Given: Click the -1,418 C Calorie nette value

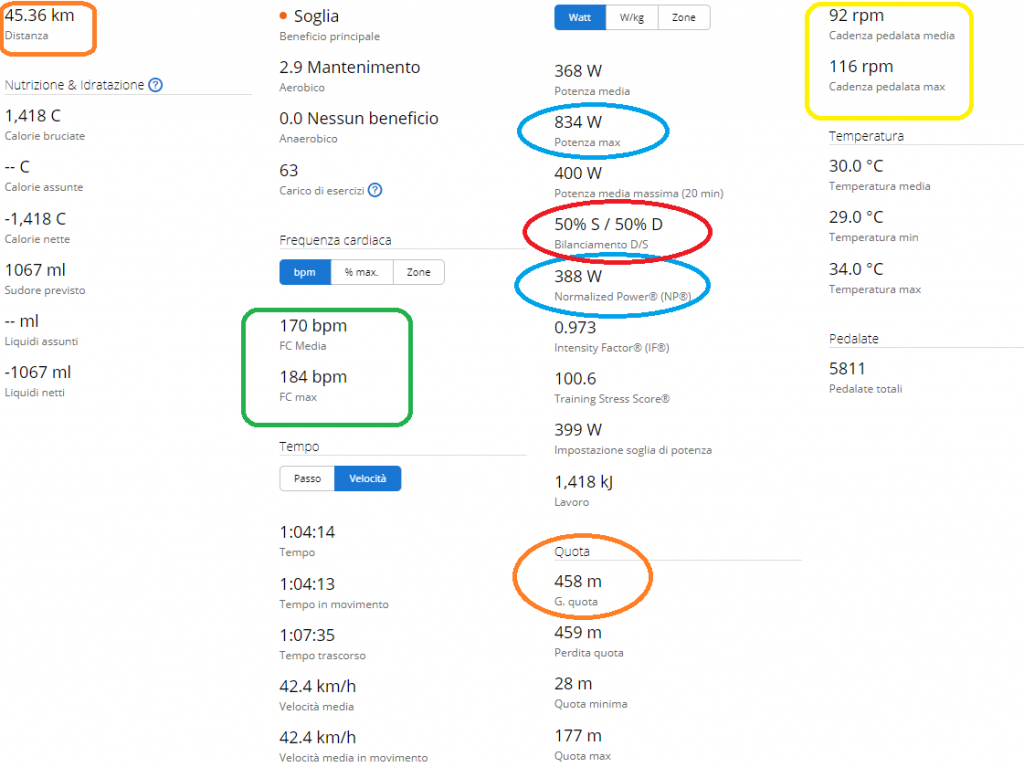Looking at the screenshot, I should (35, 219).
